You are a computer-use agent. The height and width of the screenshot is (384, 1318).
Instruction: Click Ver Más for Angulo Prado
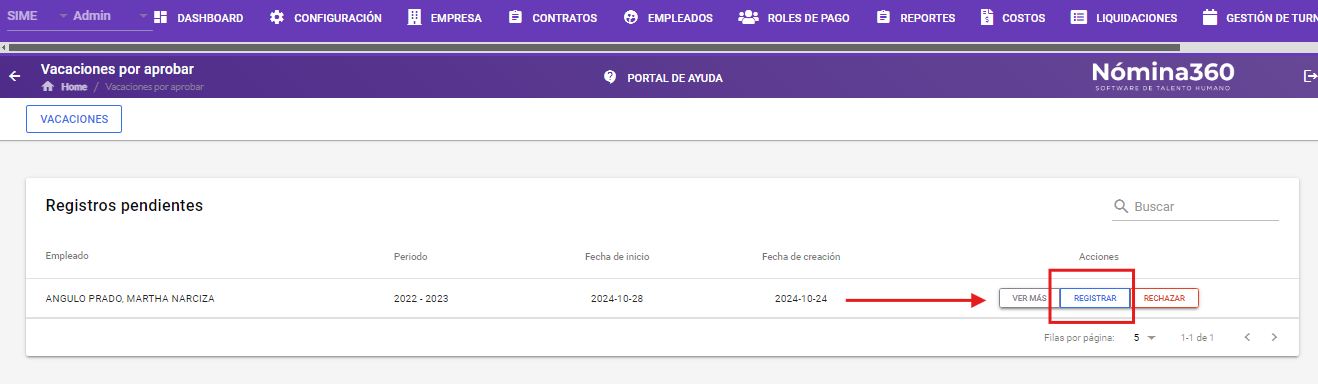coord(1029,298)
